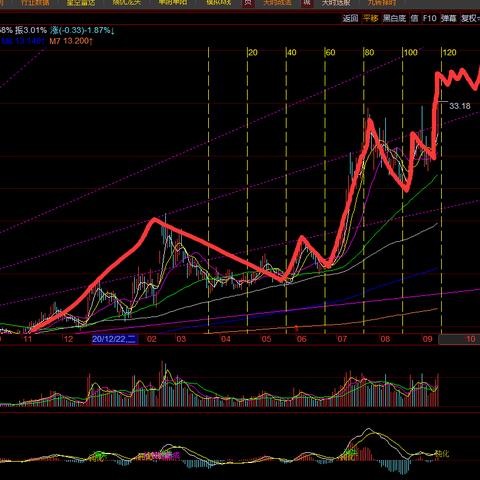Click month label 03 on the time axis
The height and width of the screenshot is (480, 480).
tap(181, 339)
